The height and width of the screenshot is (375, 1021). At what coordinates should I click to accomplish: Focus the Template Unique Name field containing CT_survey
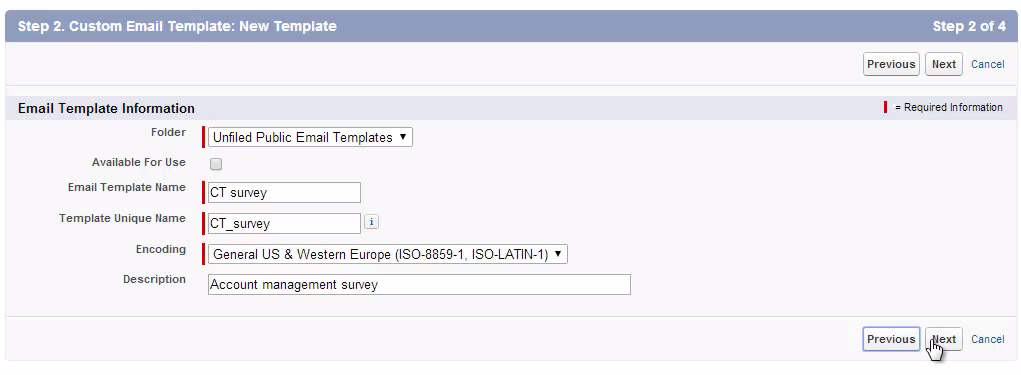pos(284,223)
